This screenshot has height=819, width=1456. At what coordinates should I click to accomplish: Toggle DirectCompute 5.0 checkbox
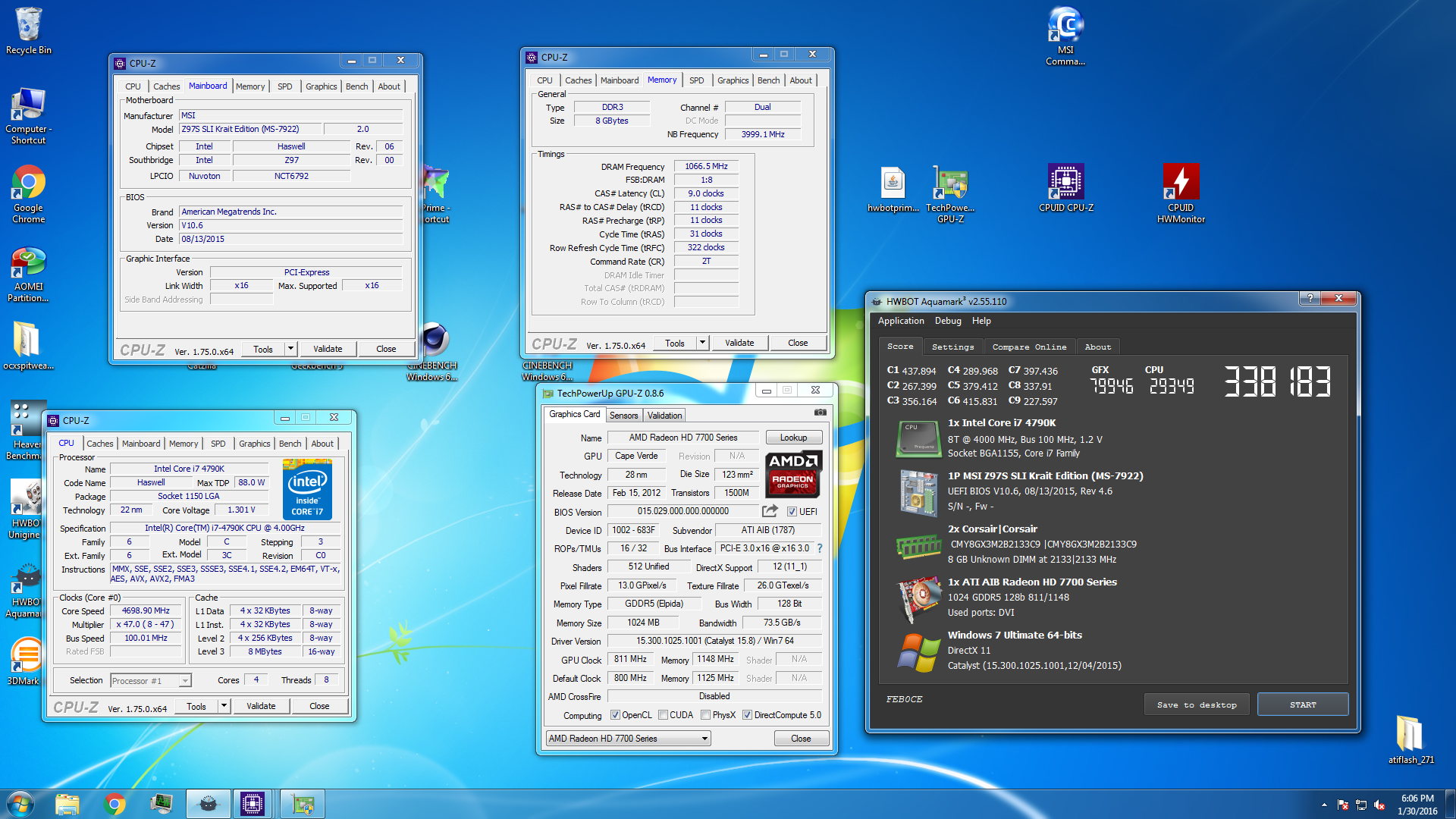747,715
